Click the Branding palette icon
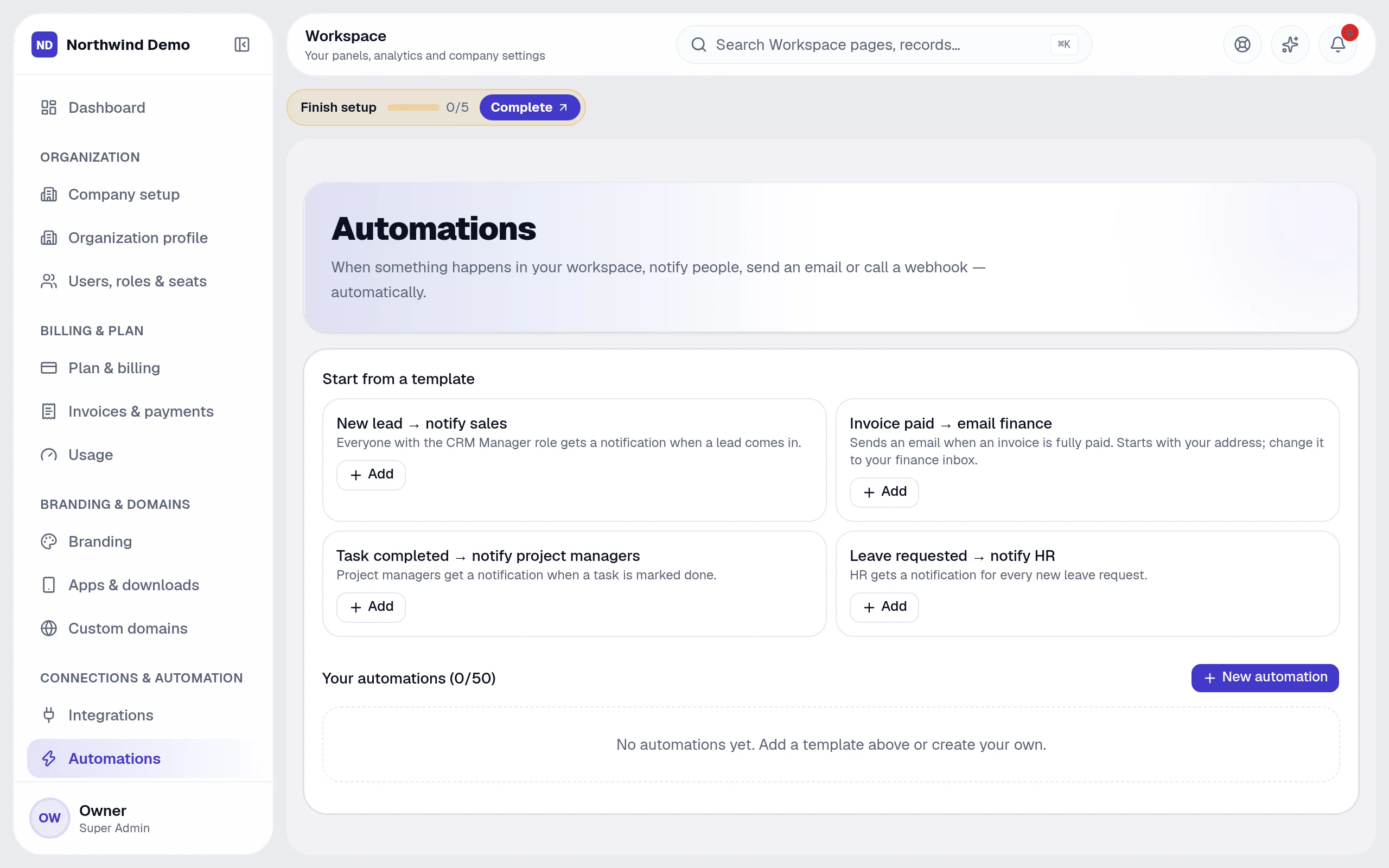The image size is (1389, 868). 49,541
